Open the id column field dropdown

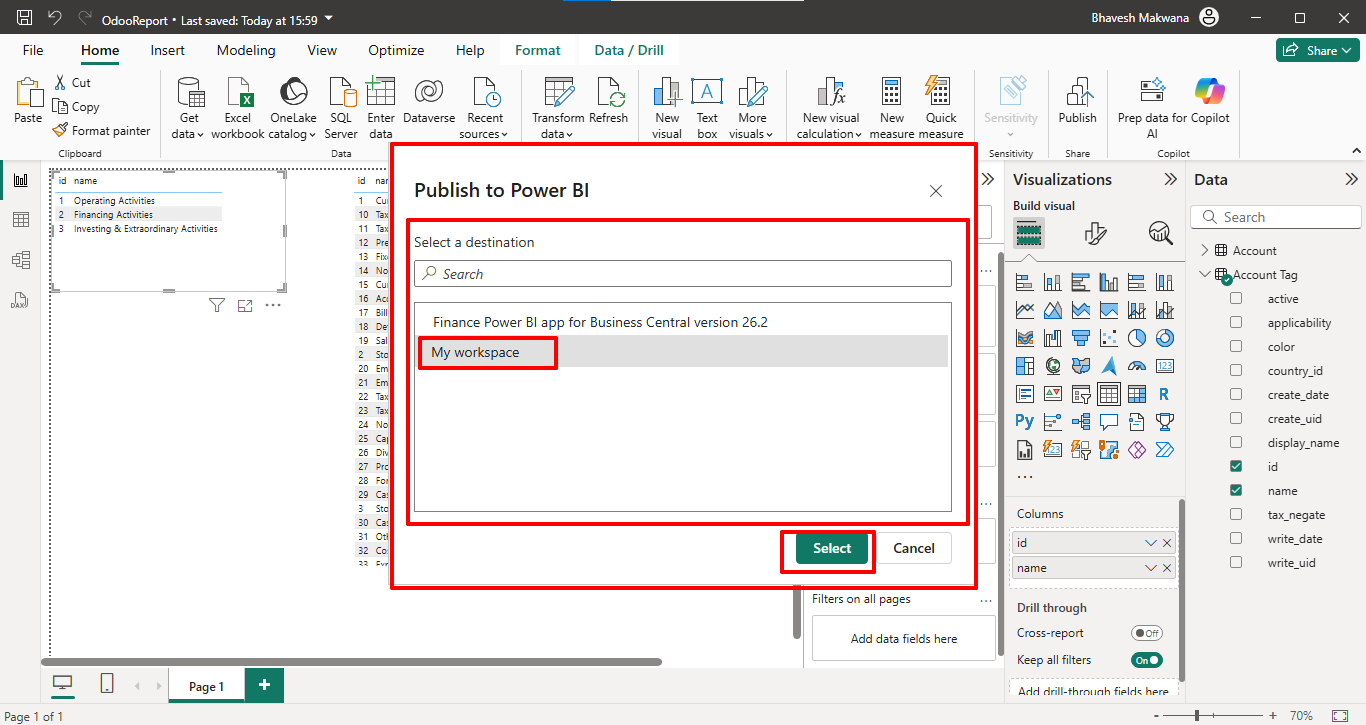(1151, 543)
